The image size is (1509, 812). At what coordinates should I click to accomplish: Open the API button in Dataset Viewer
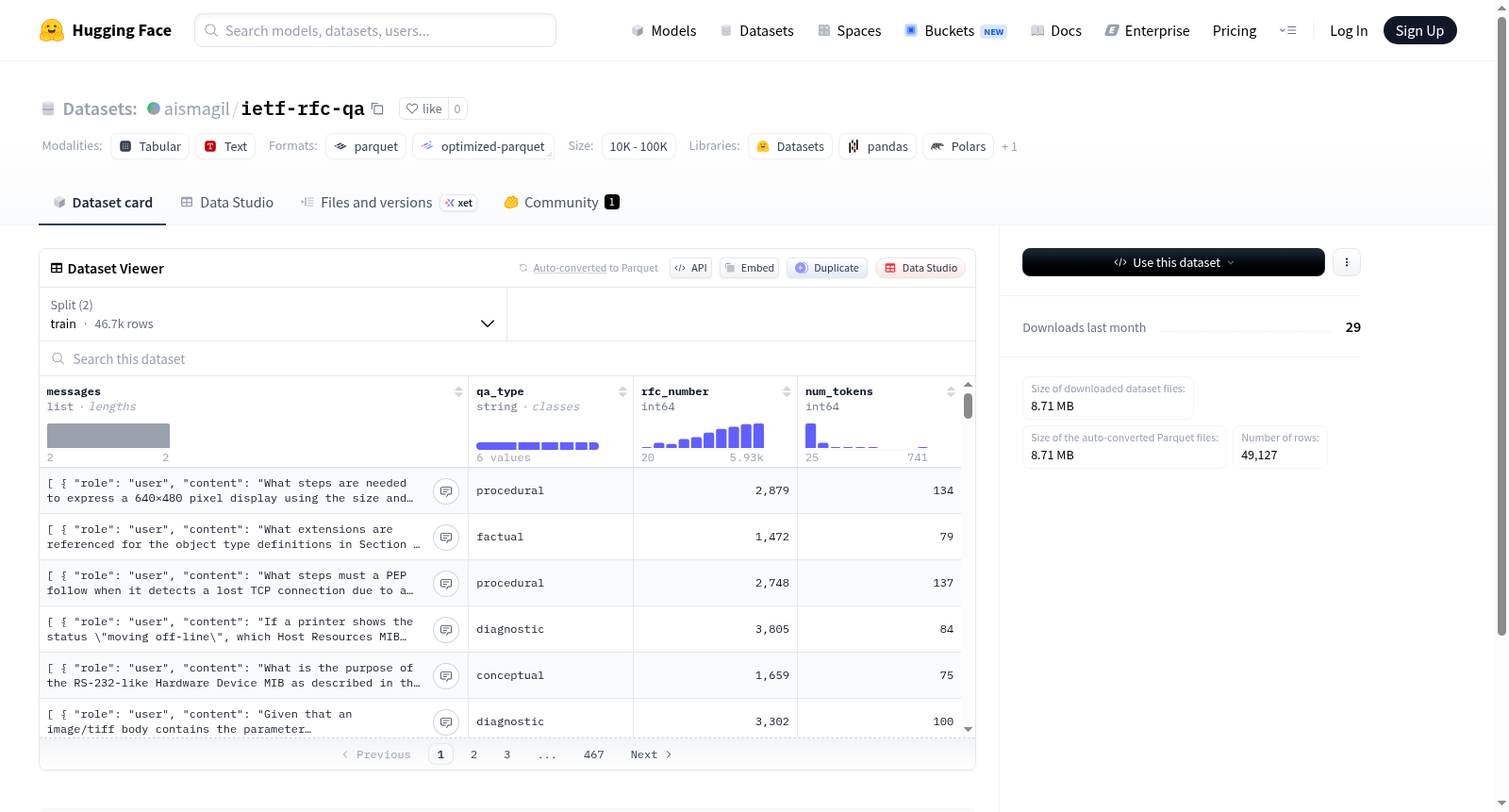(x=690, y=268)
